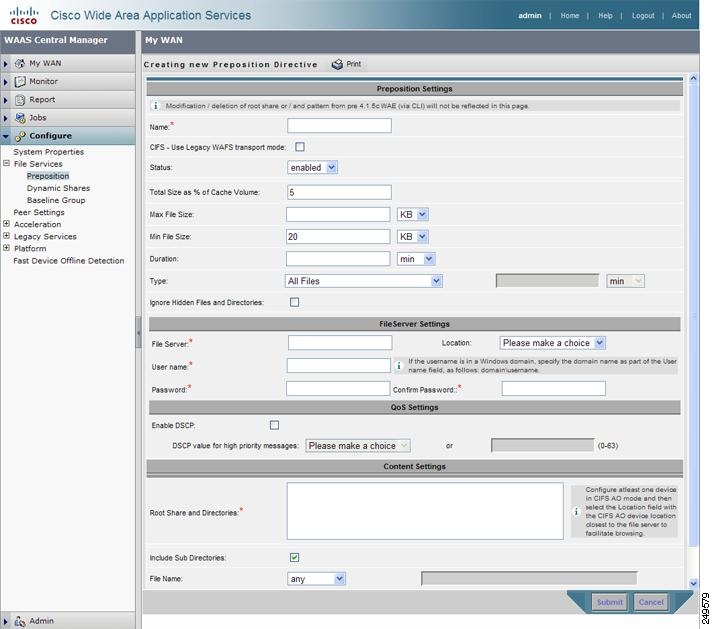Focus the Min File Size field
Screen dimensions: 712x629
pyautogui.click(x=338, y=237)
